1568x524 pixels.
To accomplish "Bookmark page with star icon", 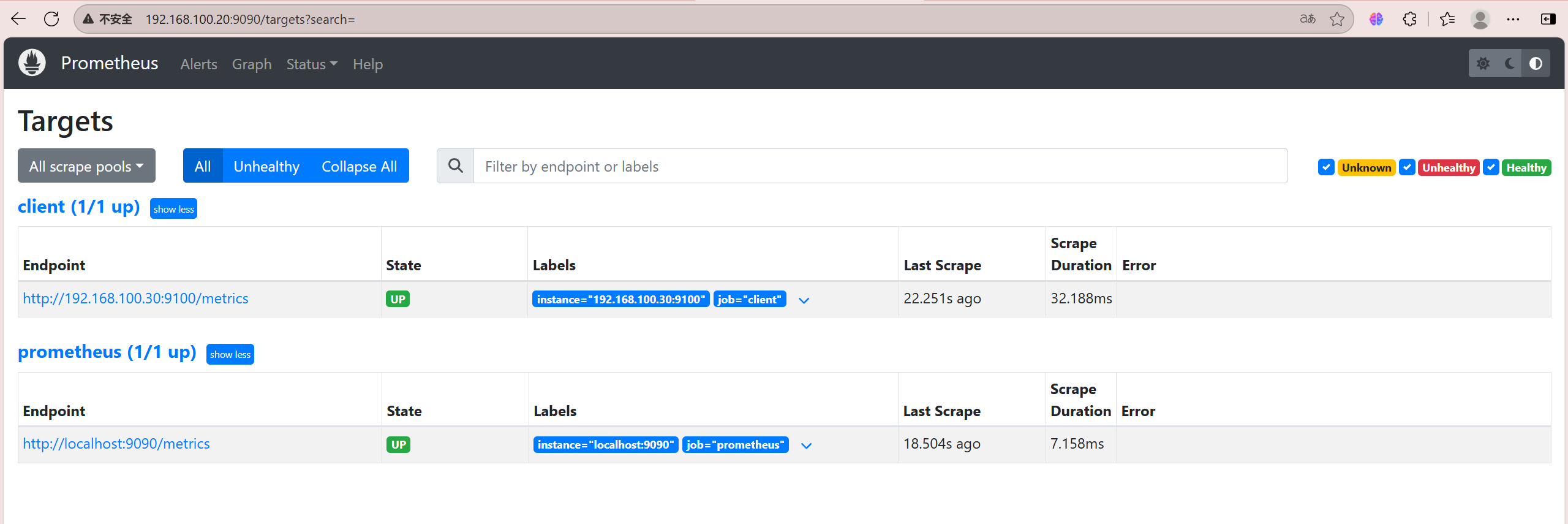I will (x=1336, y=19).
